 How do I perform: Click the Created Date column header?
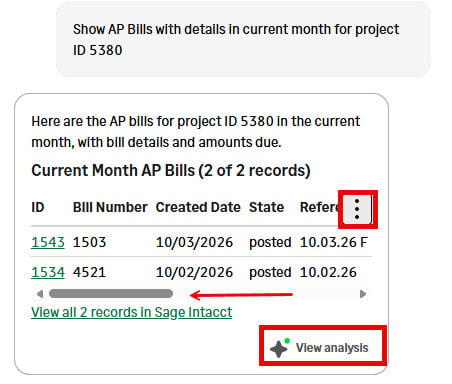[x=198, y=207]
